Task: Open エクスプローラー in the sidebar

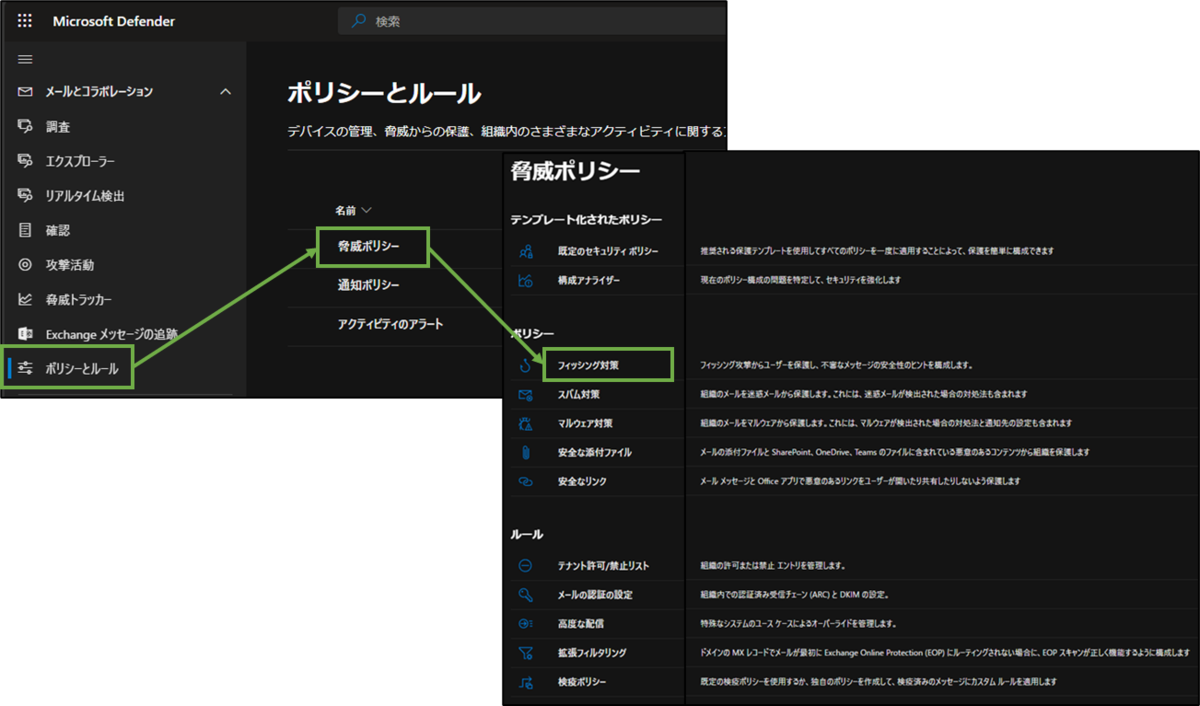Action: click(x=81, y=161)
